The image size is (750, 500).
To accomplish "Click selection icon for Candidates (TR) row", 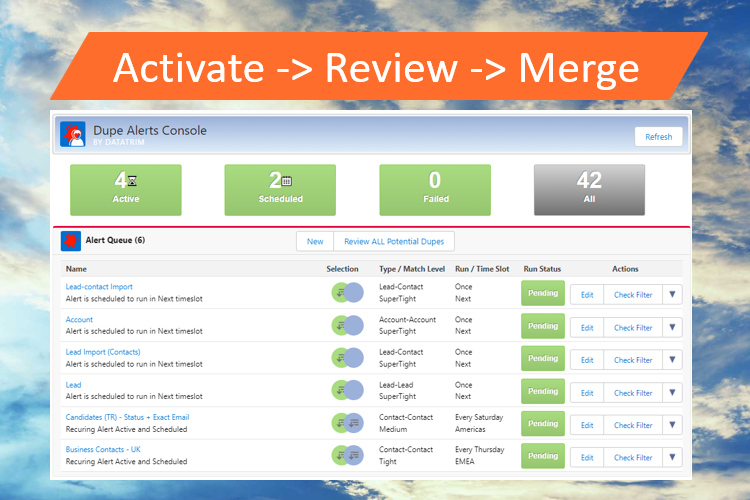I will 348,424.
